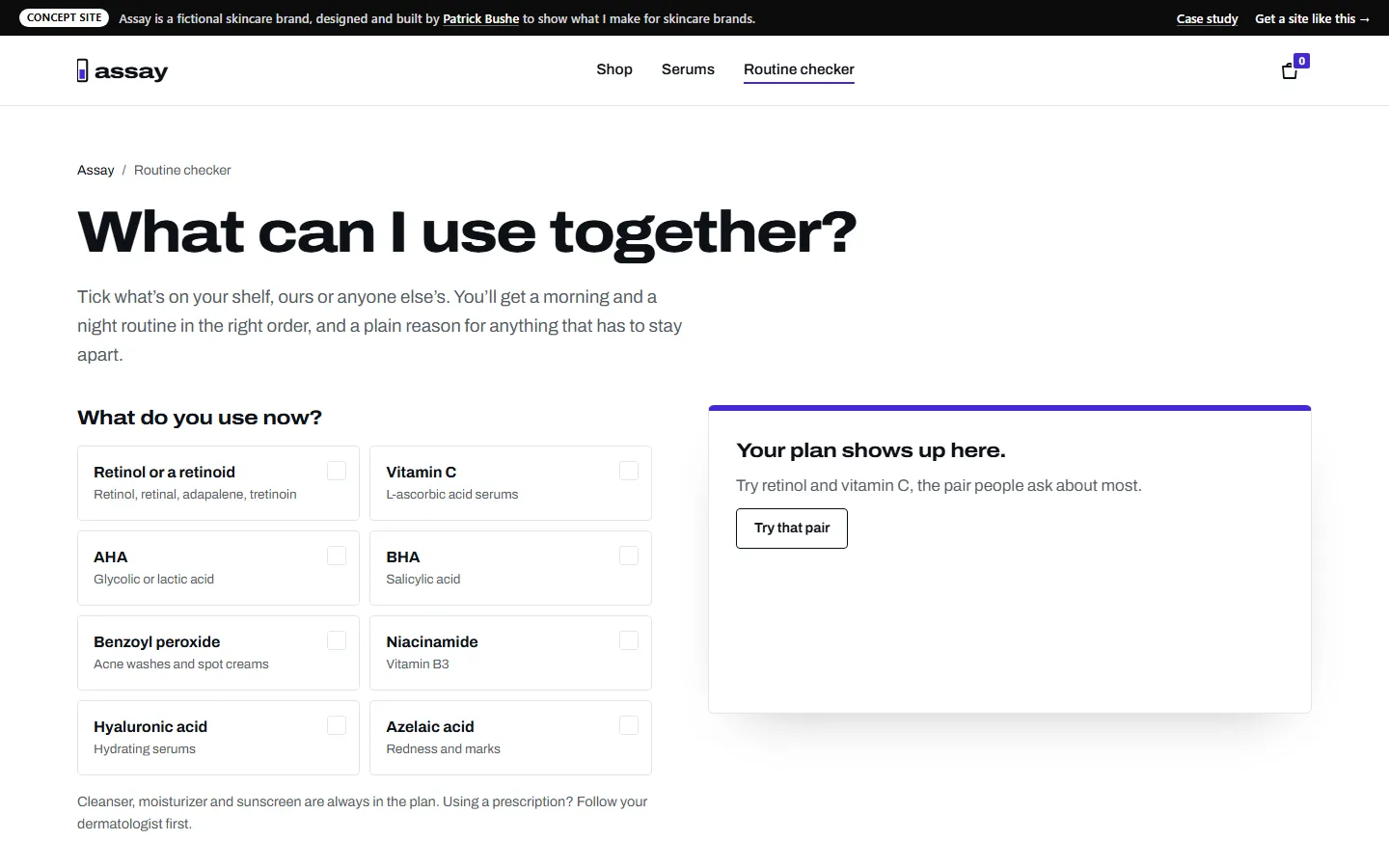Go to the Serums page
Image resolution: width=1389 pixels, height=868 pixels.
coord(688,69)
